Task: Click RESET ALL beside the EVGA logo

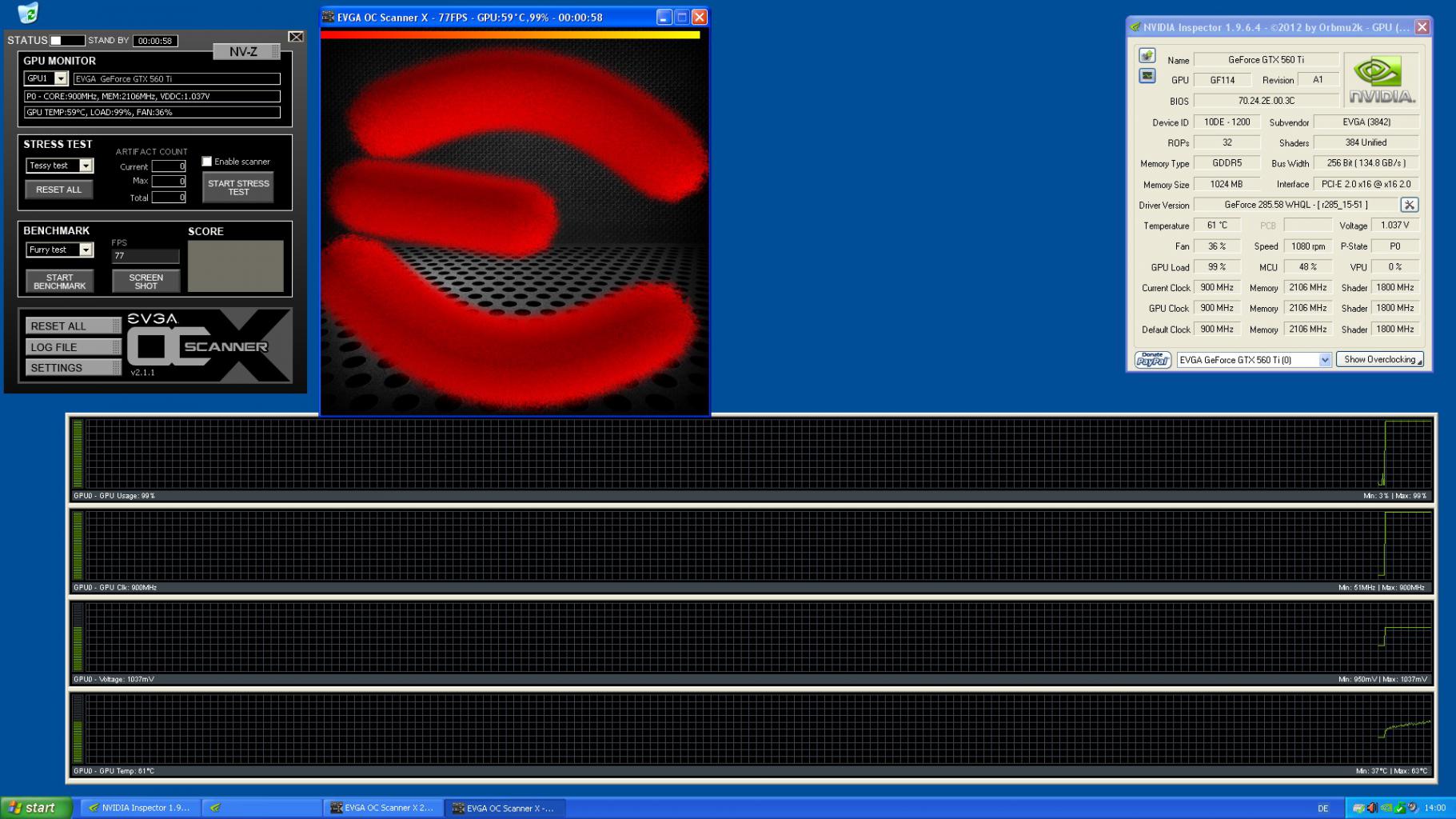Action: (73, 326)
